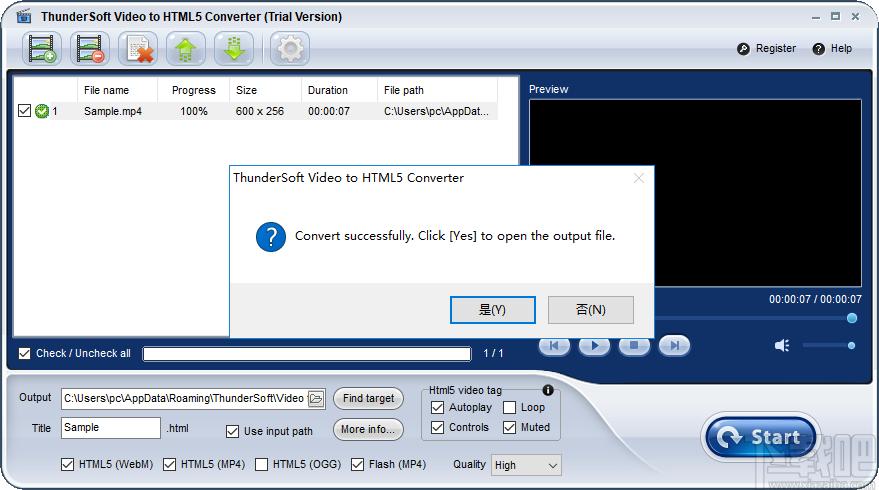Click the Move up green arrow icon

[x=186, y=49]
